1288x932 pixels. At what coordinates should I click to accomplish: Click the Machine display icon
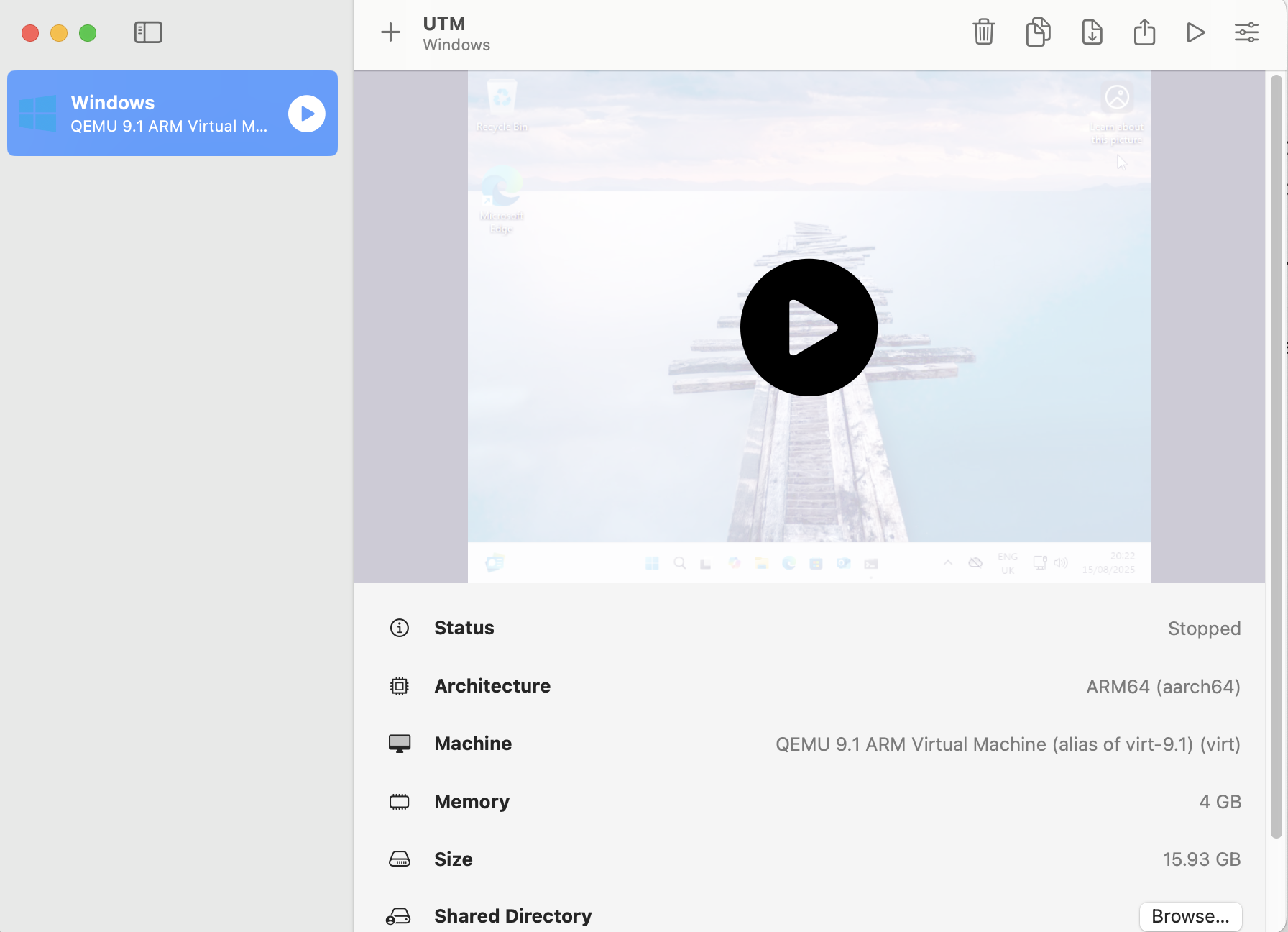pos(400,744)
